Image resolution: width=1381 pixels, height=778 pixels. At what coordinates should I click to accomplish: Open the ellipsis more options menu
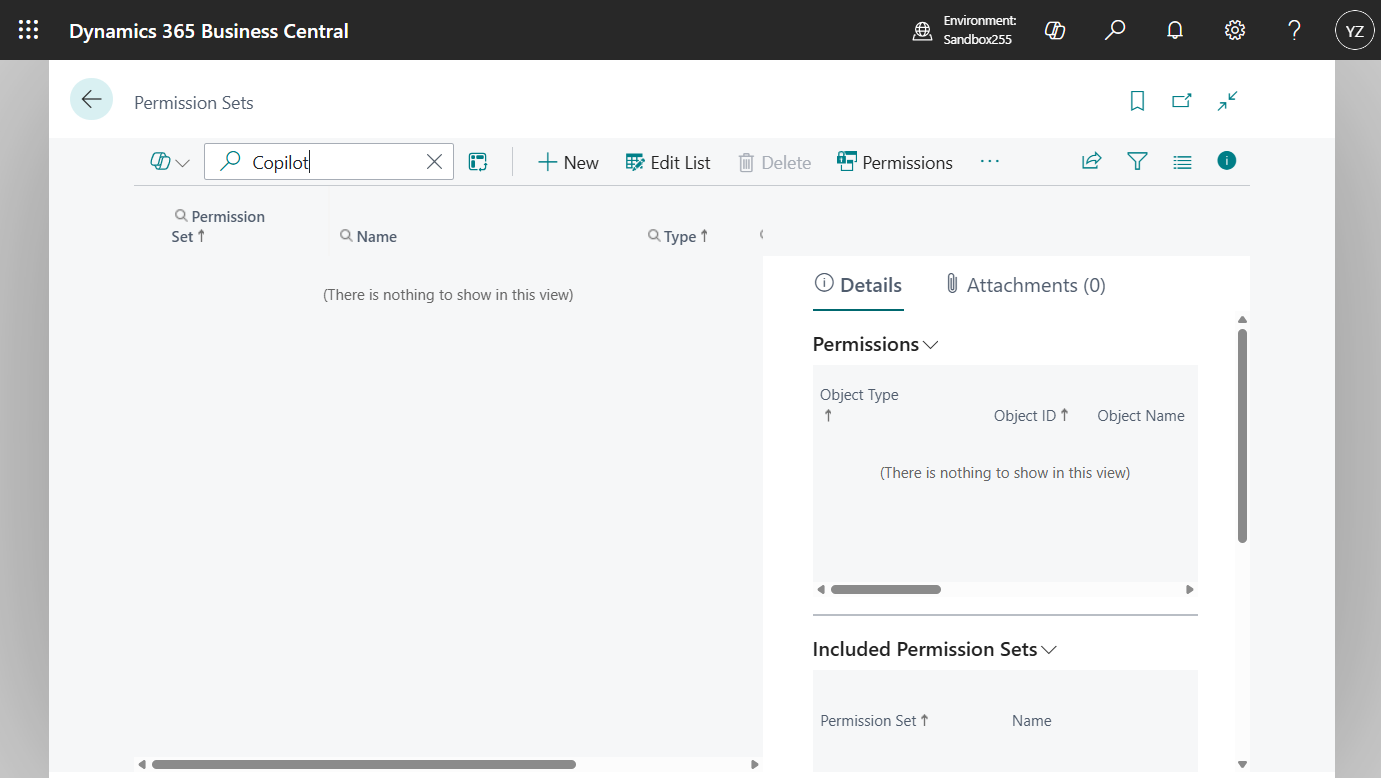tap(990, 161)
